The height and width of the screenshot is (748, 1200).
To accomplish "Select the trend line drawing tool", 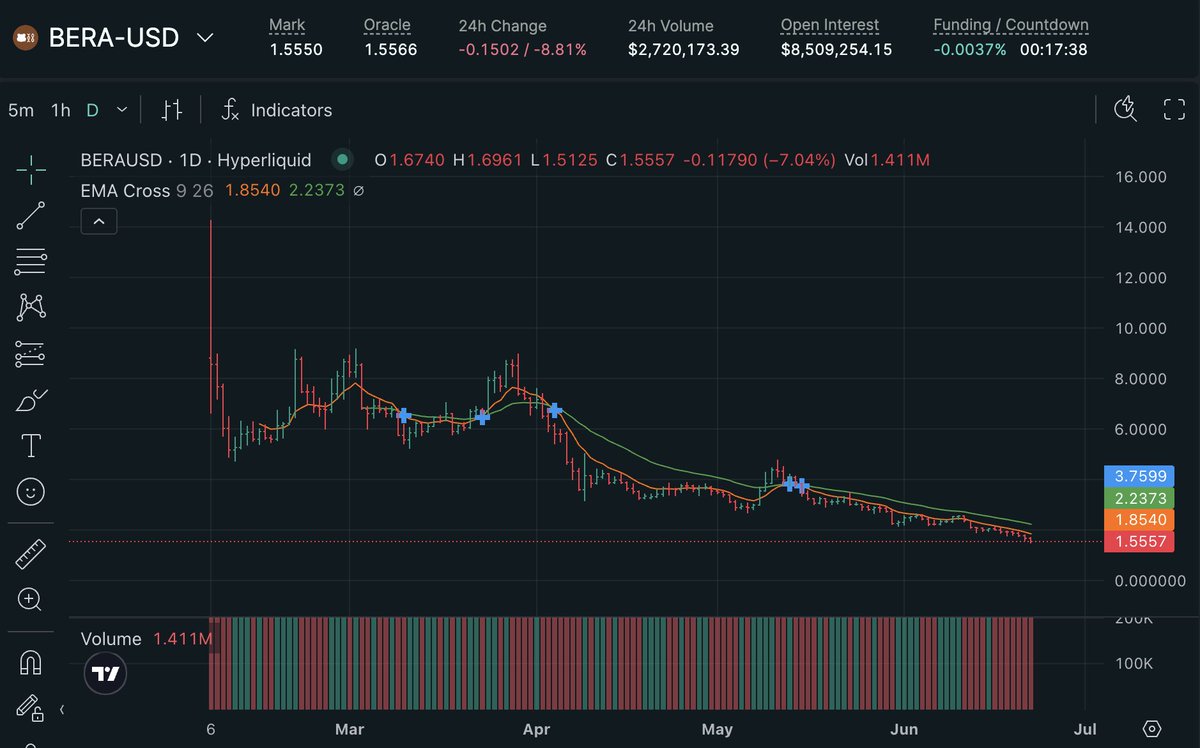I will 31,216.
